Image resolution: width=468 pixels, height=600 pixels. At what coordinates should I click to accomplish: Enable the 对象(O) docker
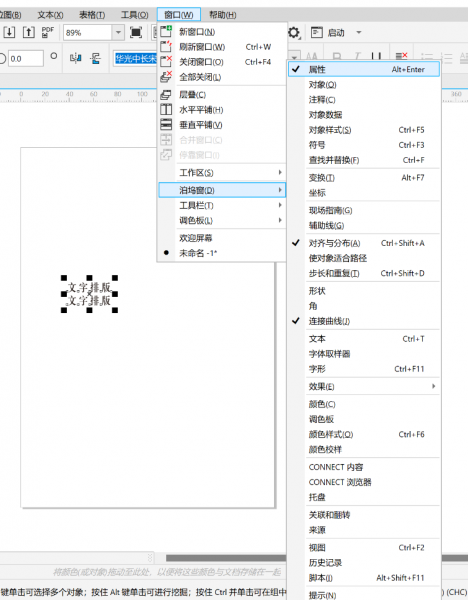(x=364, y=85)
